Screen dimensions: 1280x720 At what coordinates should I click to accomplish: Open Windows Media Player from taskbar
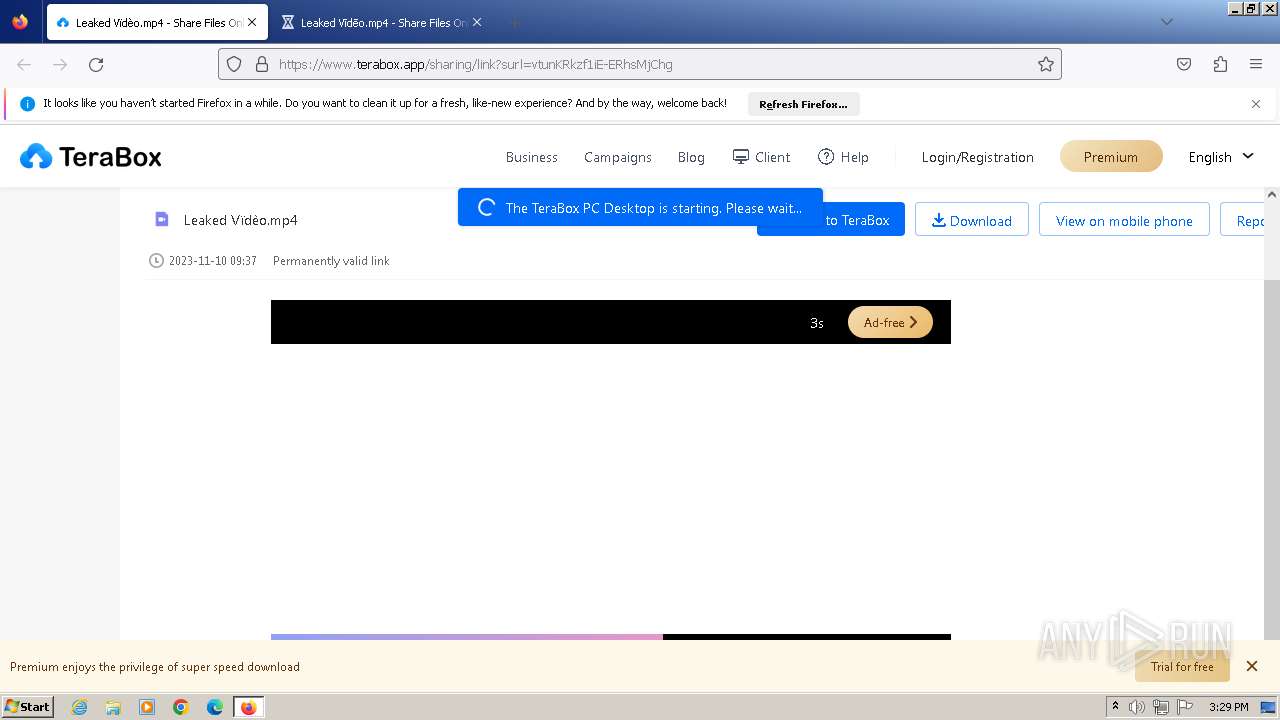(x=147, y=707)
